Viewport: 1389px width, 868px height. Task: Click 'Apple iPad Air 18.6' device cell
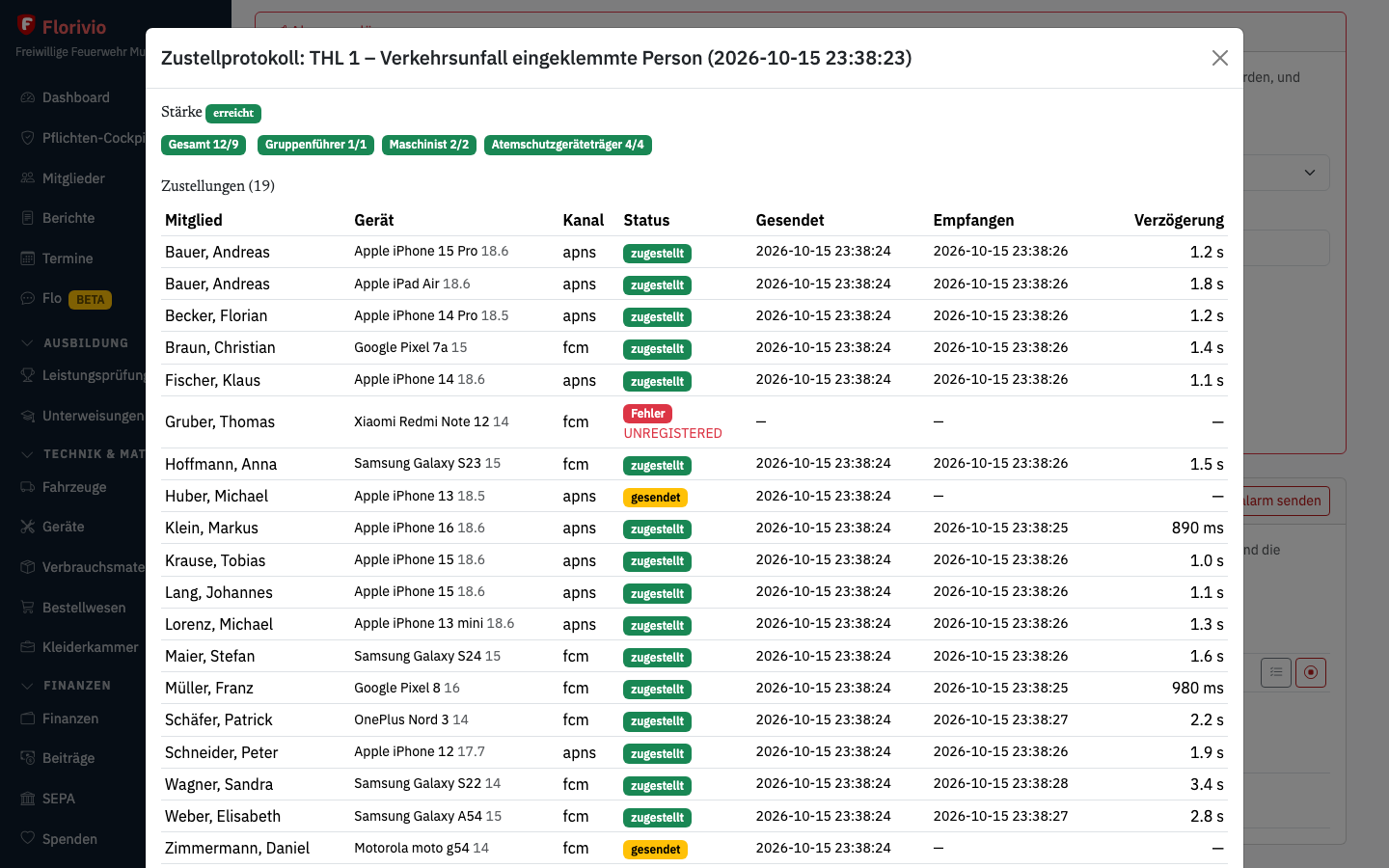pos(412,284)
